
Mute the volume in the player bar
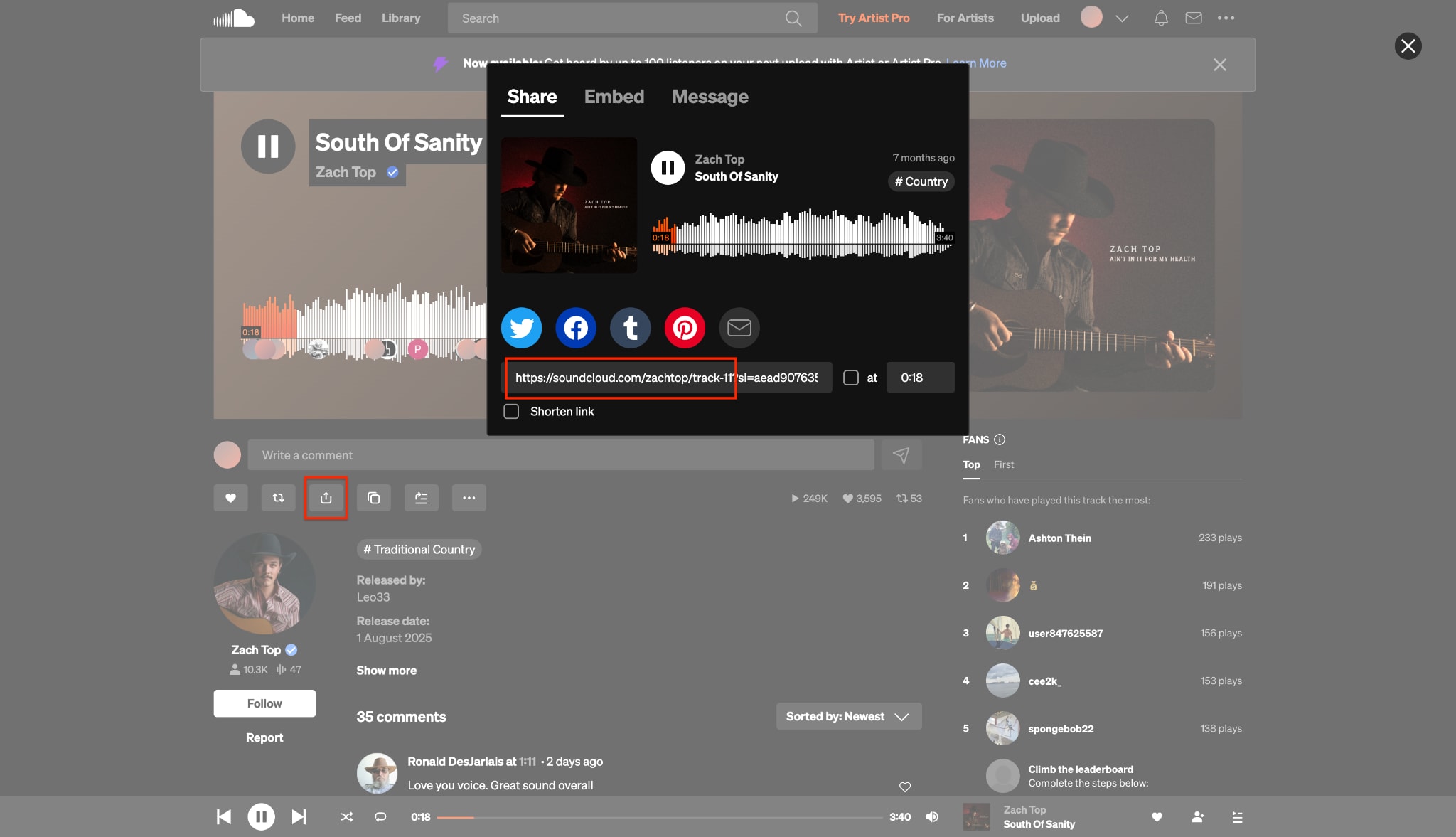tap(932, 816)
